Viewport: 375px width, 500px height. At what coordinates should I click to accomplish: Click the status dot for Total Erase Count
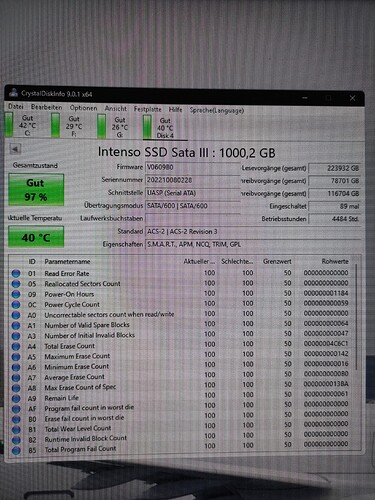click(x=16, y=346)
